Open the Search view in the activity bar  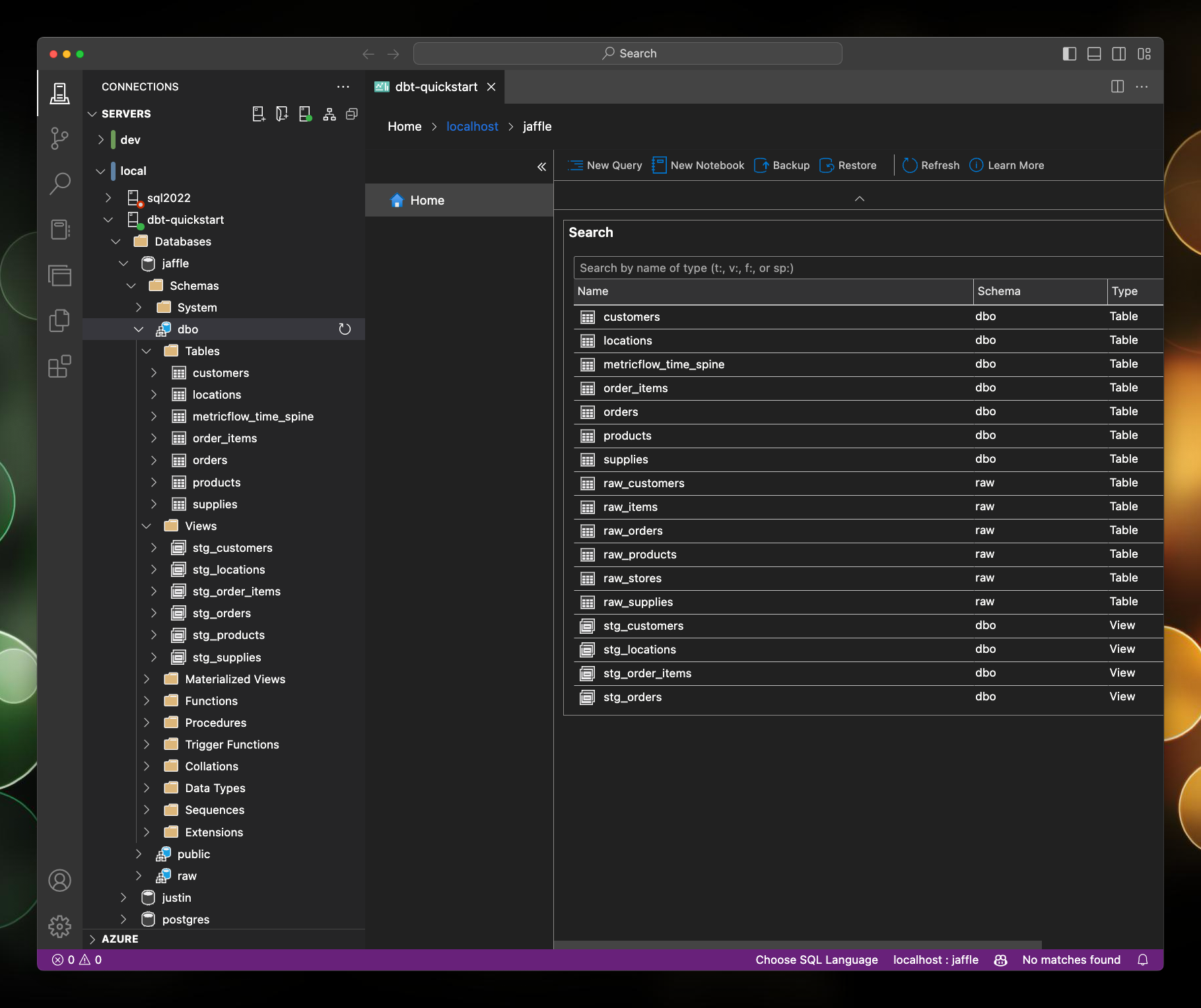click(x=59, y=184)
